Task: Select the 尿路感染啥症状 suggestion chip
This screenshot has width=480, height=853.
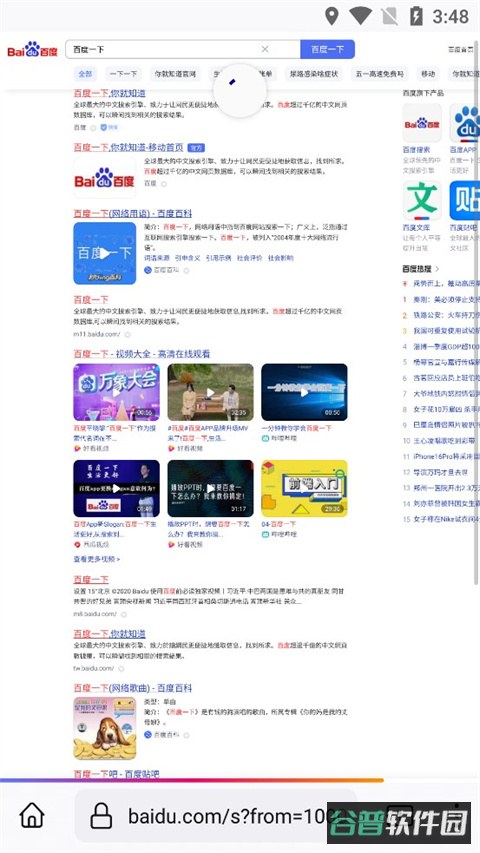Action: point(313,74)
